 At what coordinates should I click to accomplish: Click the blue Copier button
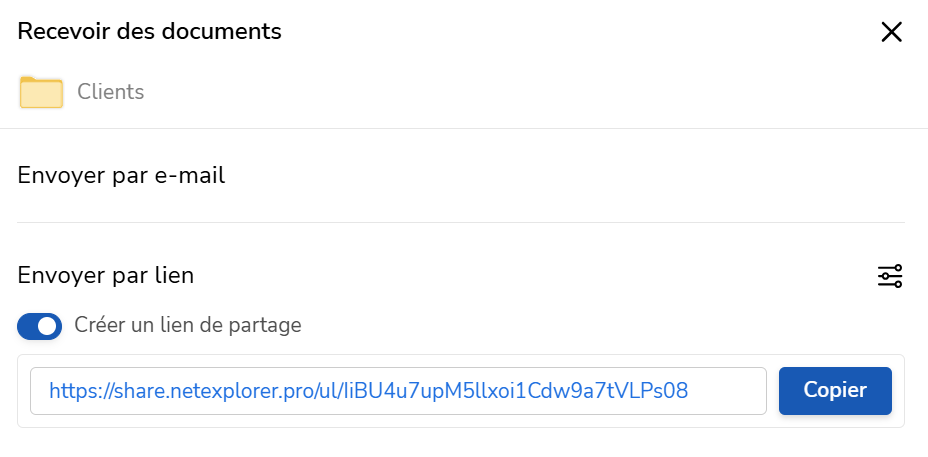point(835,391)
